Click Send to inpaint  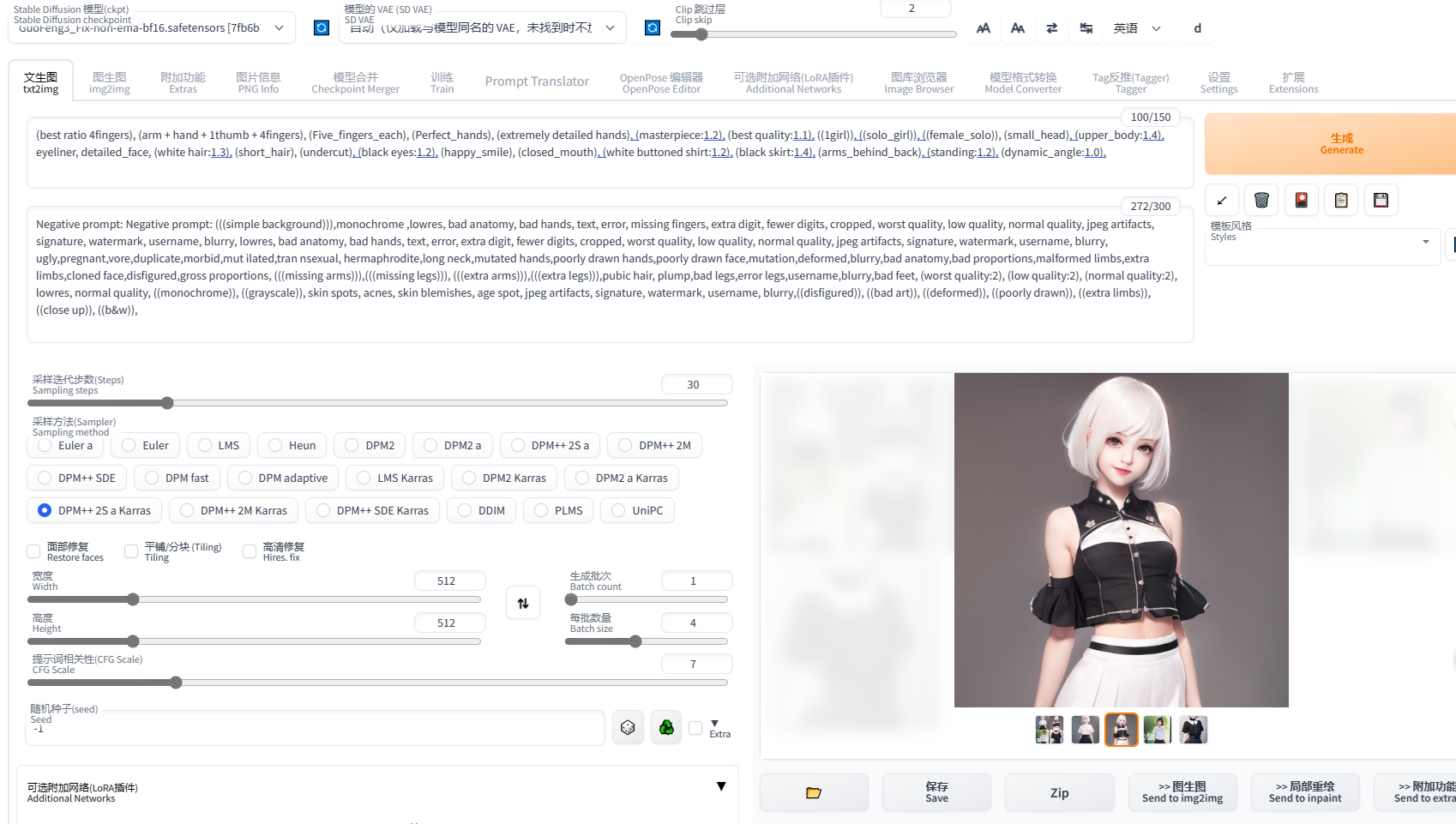tap(1305, 793)
